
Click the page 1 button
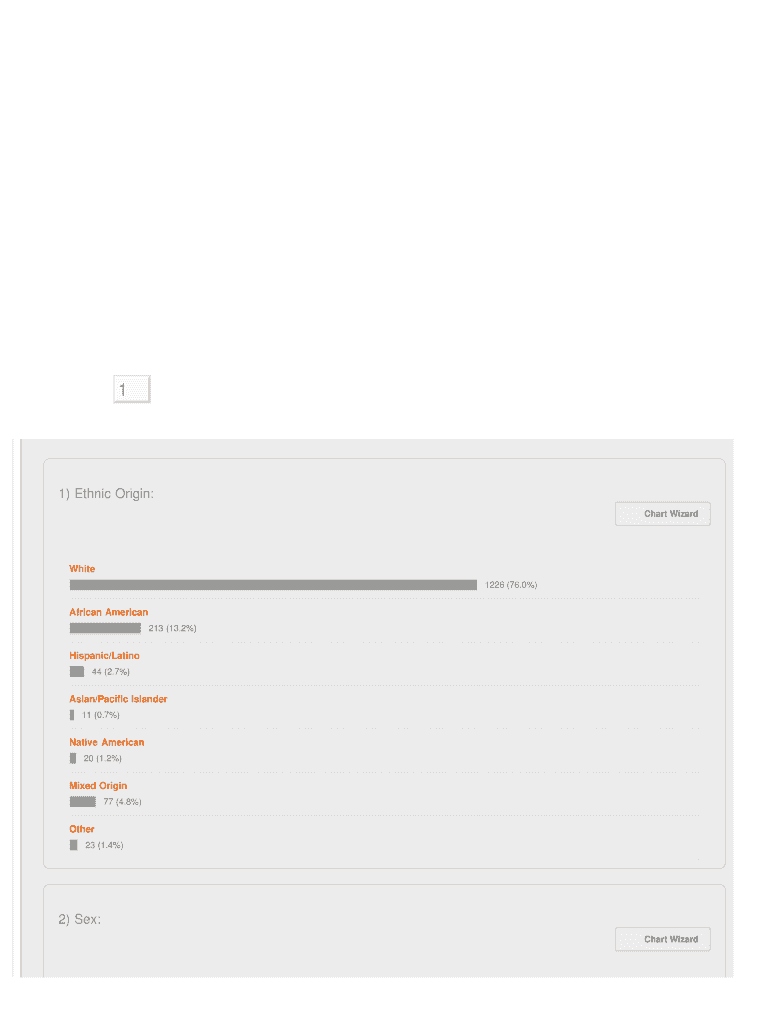(131, 389)
